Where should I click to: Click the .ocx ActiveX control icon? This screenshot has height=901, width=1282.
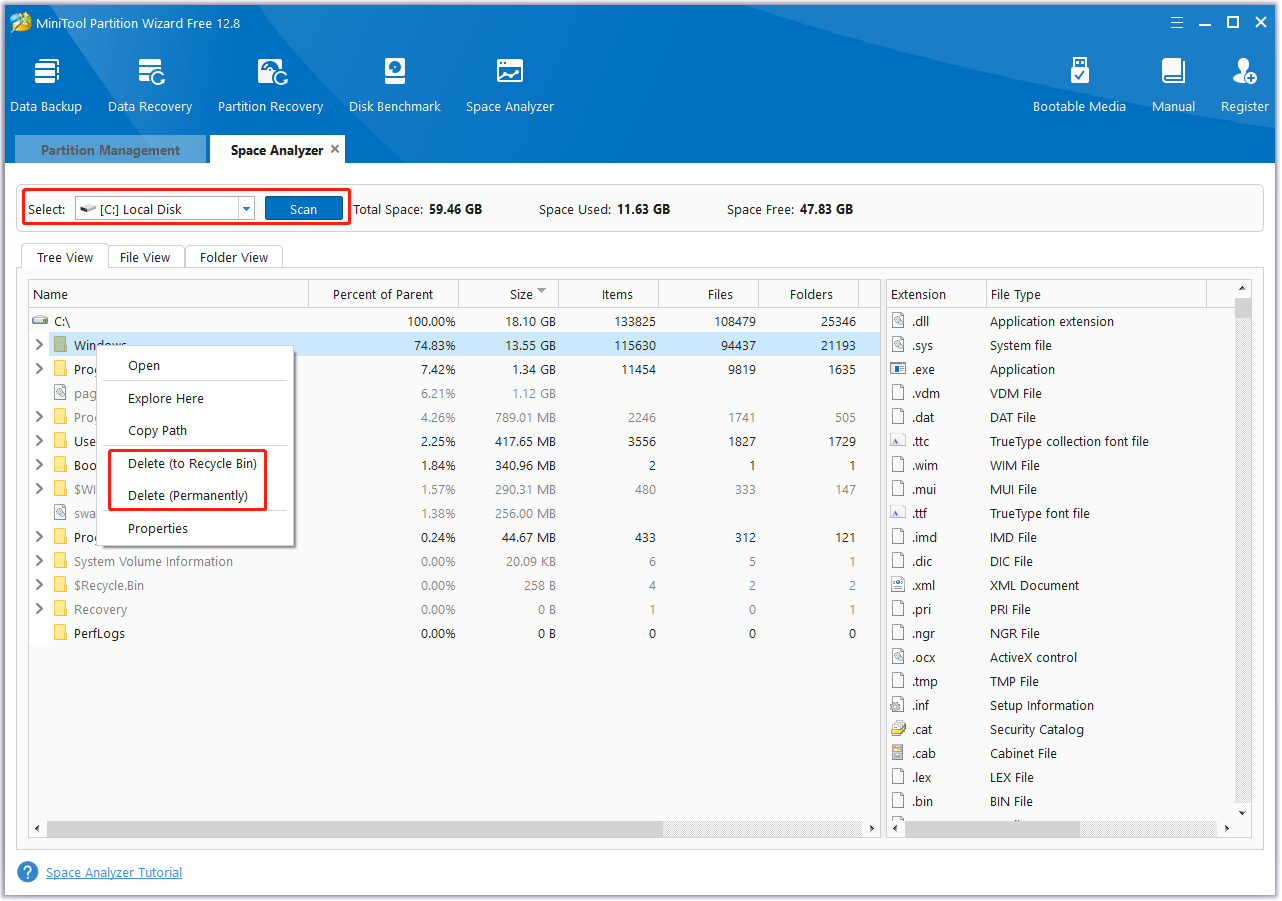[x=897, y=657]
